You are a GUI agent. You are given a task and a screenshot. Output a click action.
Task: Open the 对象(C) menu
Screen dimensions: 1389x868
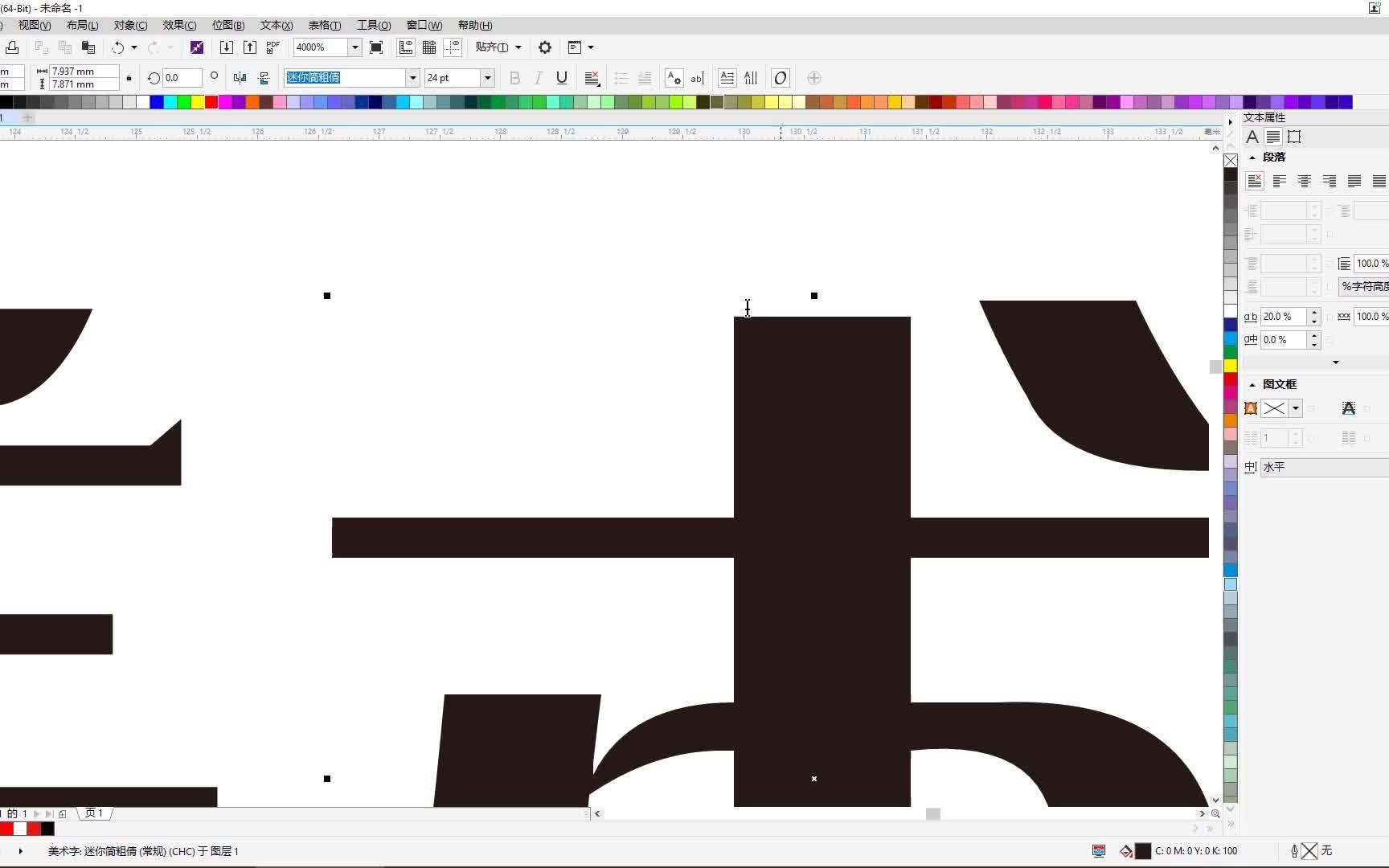(x=131, y=25)
